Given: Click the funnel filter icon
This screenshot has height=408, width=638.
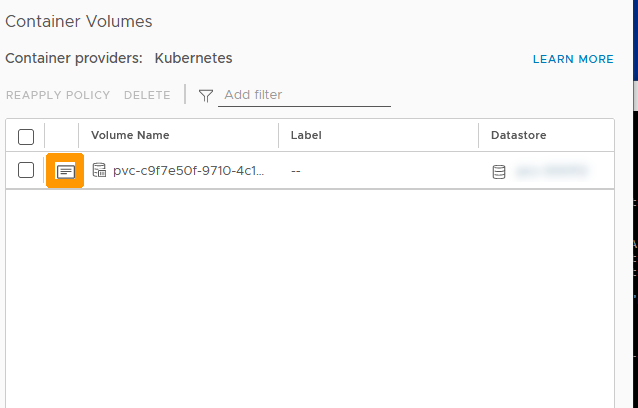Looking at the screenshot, I should click(x=206, y=96).
